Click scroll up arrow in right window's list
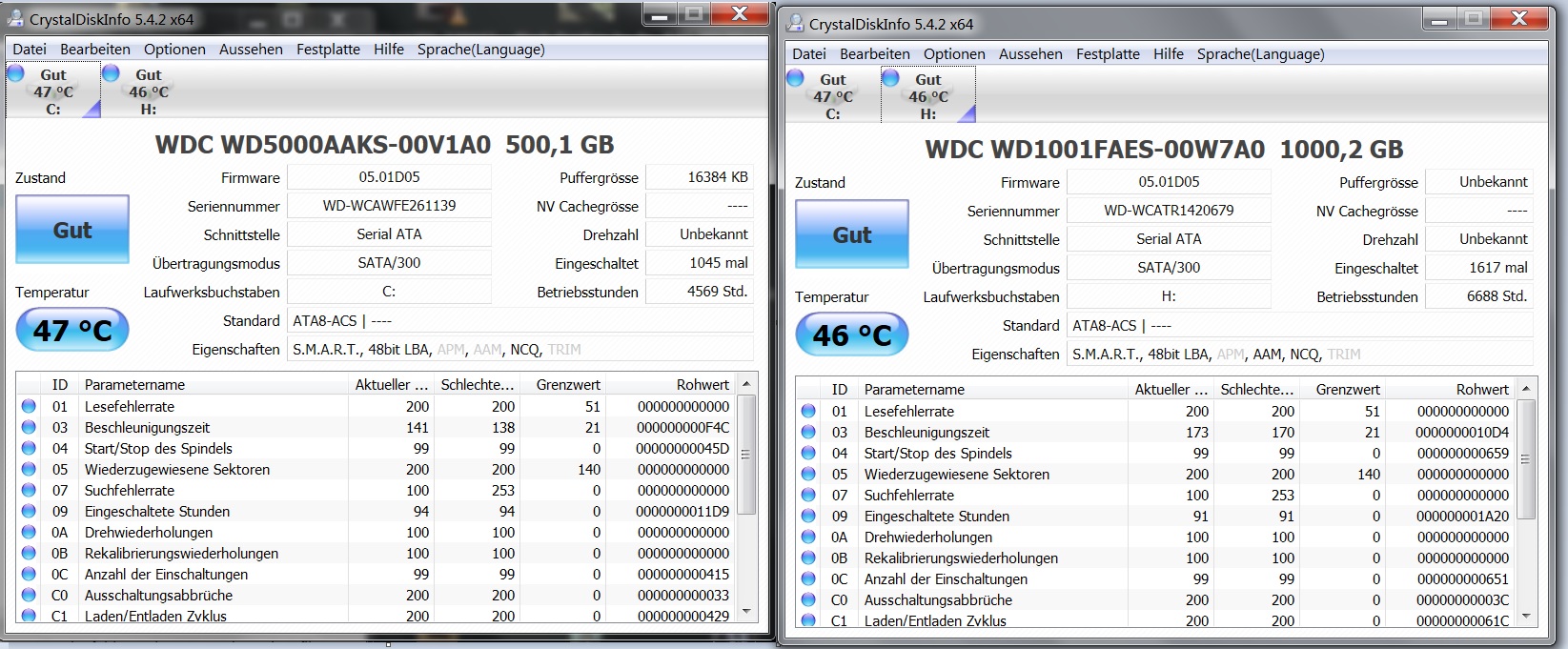The width and height of the screenshot is (1568, 649). tap(1526, 389)
